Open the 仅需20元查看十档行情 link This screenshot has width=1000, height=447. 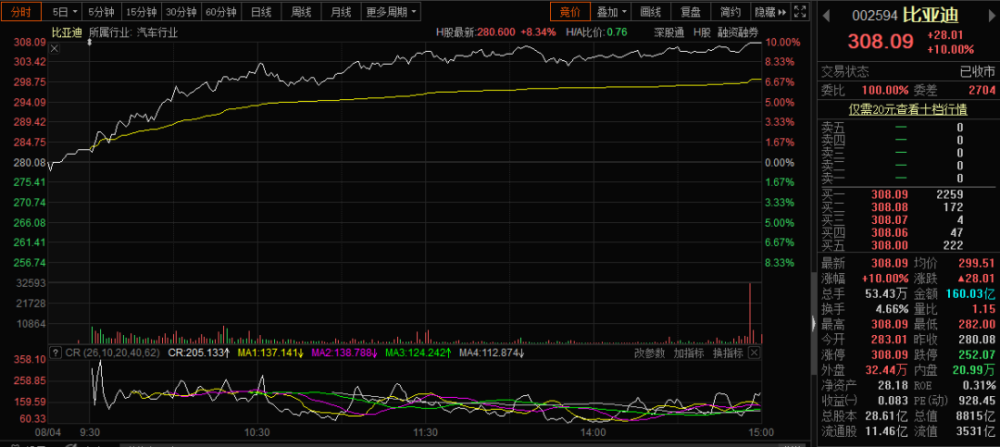908,110
